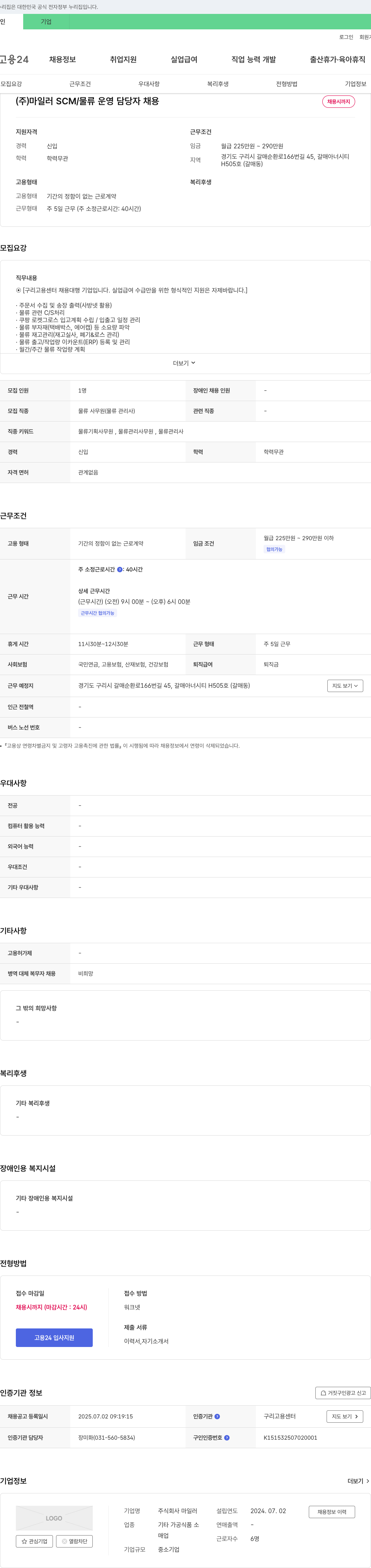Click the 협의가능 tag under 임금 조건
371x1568 pixels.
click(274, 549)
